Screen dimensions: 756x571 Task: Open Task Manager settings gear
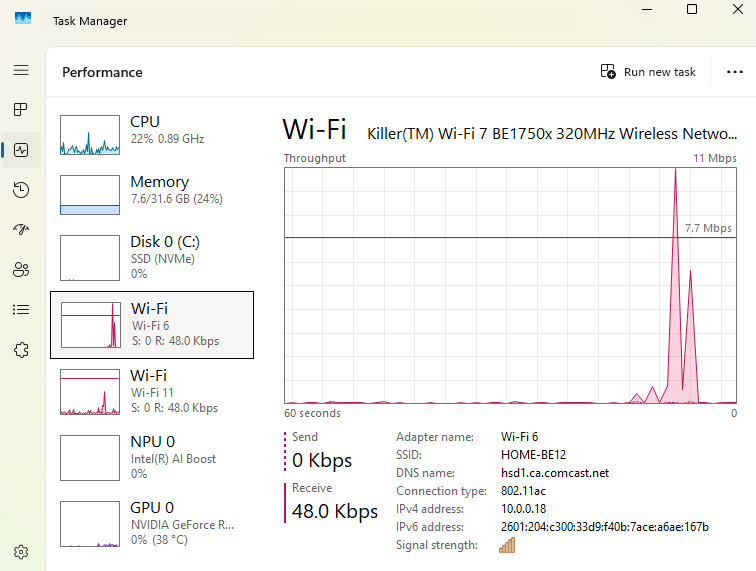[x=21, y=552]
